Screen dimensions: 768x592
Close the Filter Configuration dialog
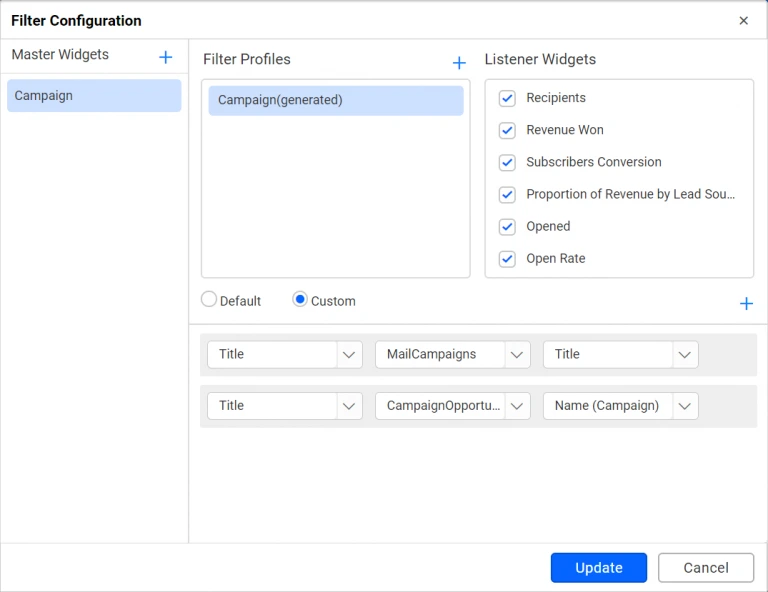(743, 21)
